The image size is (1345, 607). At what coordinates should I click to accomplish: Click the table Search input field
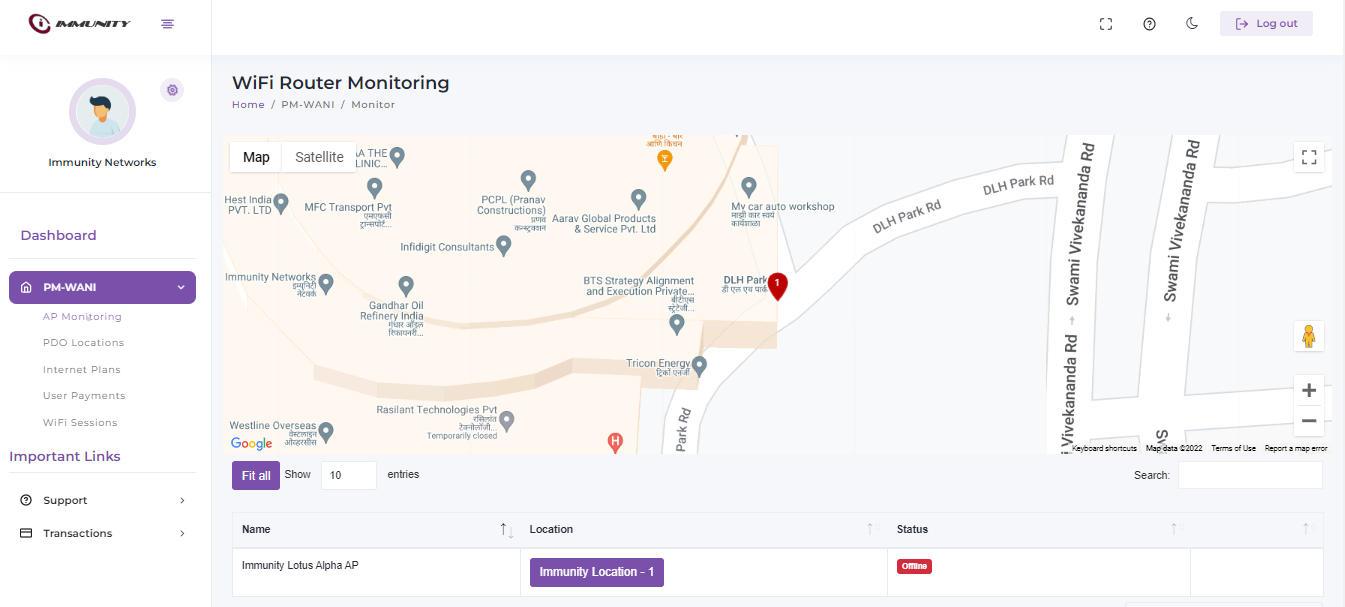pyautogui.click(x=1249, y=475)
